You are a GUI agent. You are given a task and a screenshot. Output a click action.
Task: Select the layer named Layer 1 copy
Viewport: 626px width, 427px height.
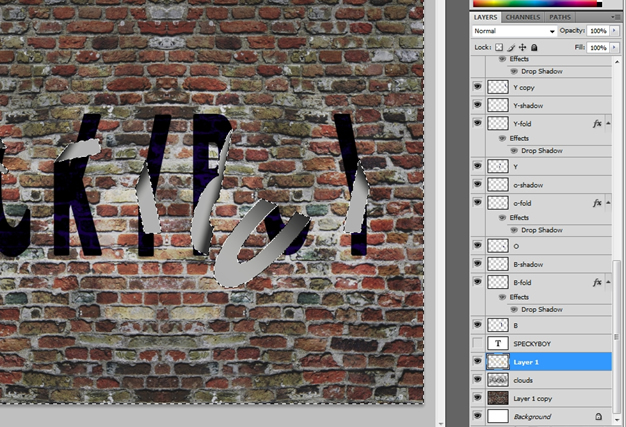533,399
